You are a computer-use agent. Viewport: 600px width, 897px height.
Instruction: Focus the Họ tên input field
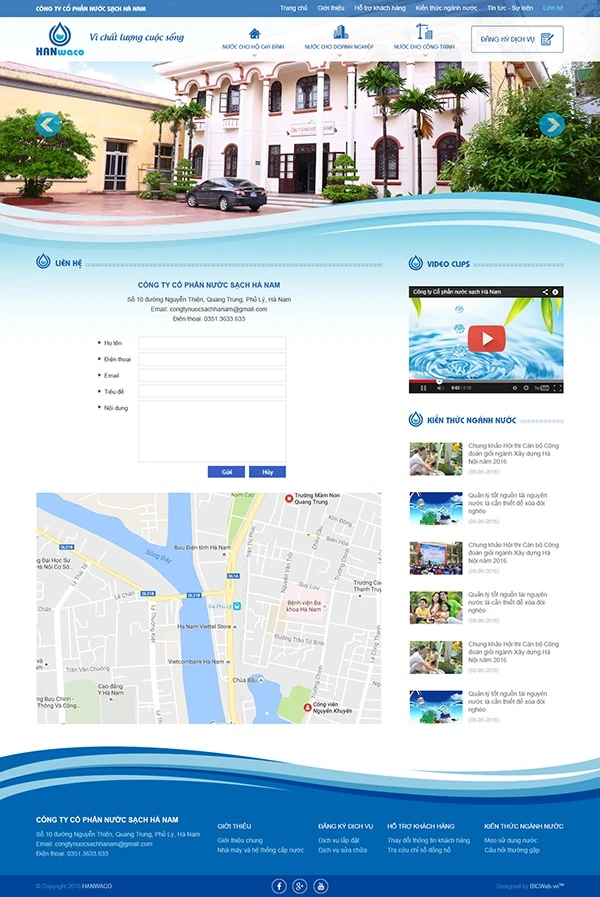coord(212,343)
